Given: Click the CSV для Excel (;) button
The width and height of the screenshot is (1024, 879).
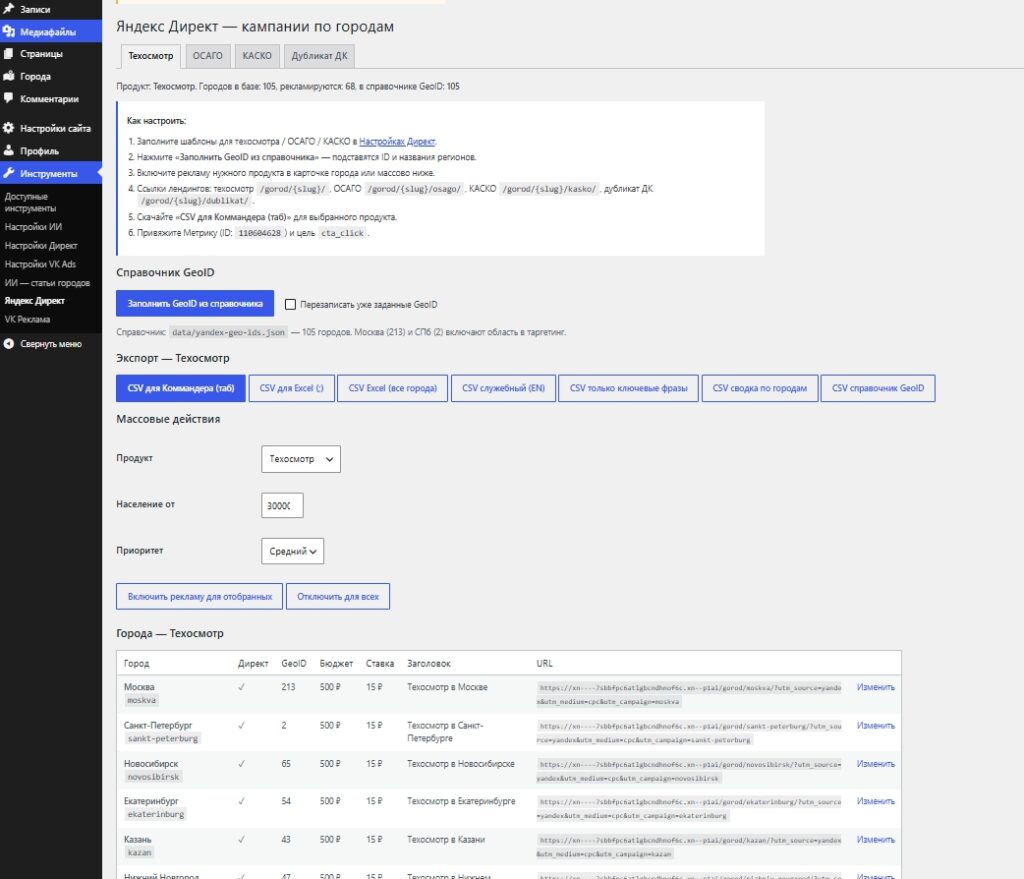Looking at the screenshot, I should (292, 388).
